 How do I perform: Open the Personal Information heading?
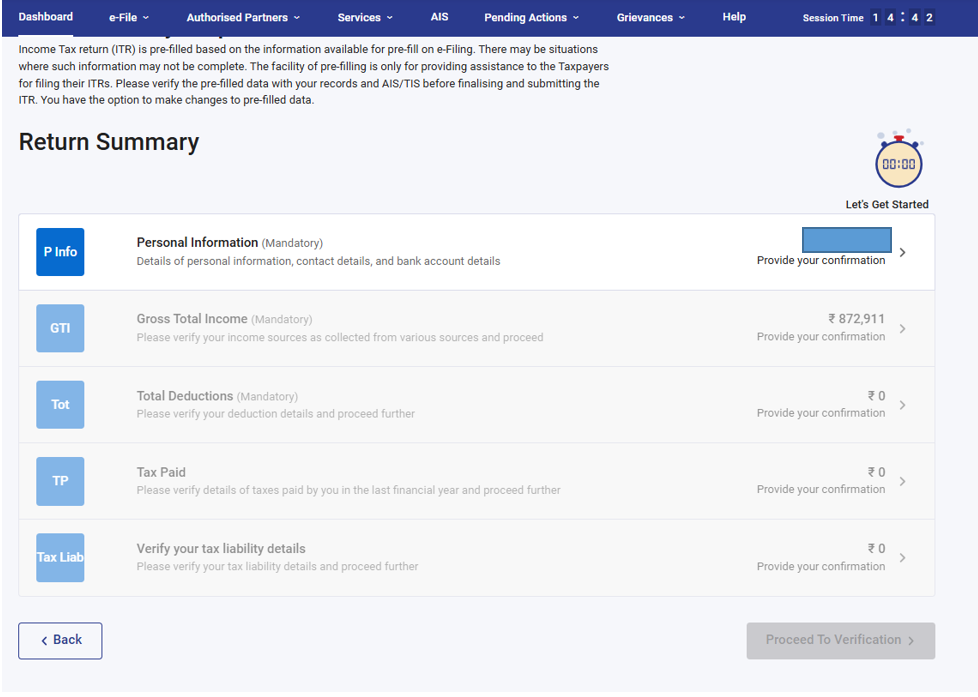click(197, 243)
